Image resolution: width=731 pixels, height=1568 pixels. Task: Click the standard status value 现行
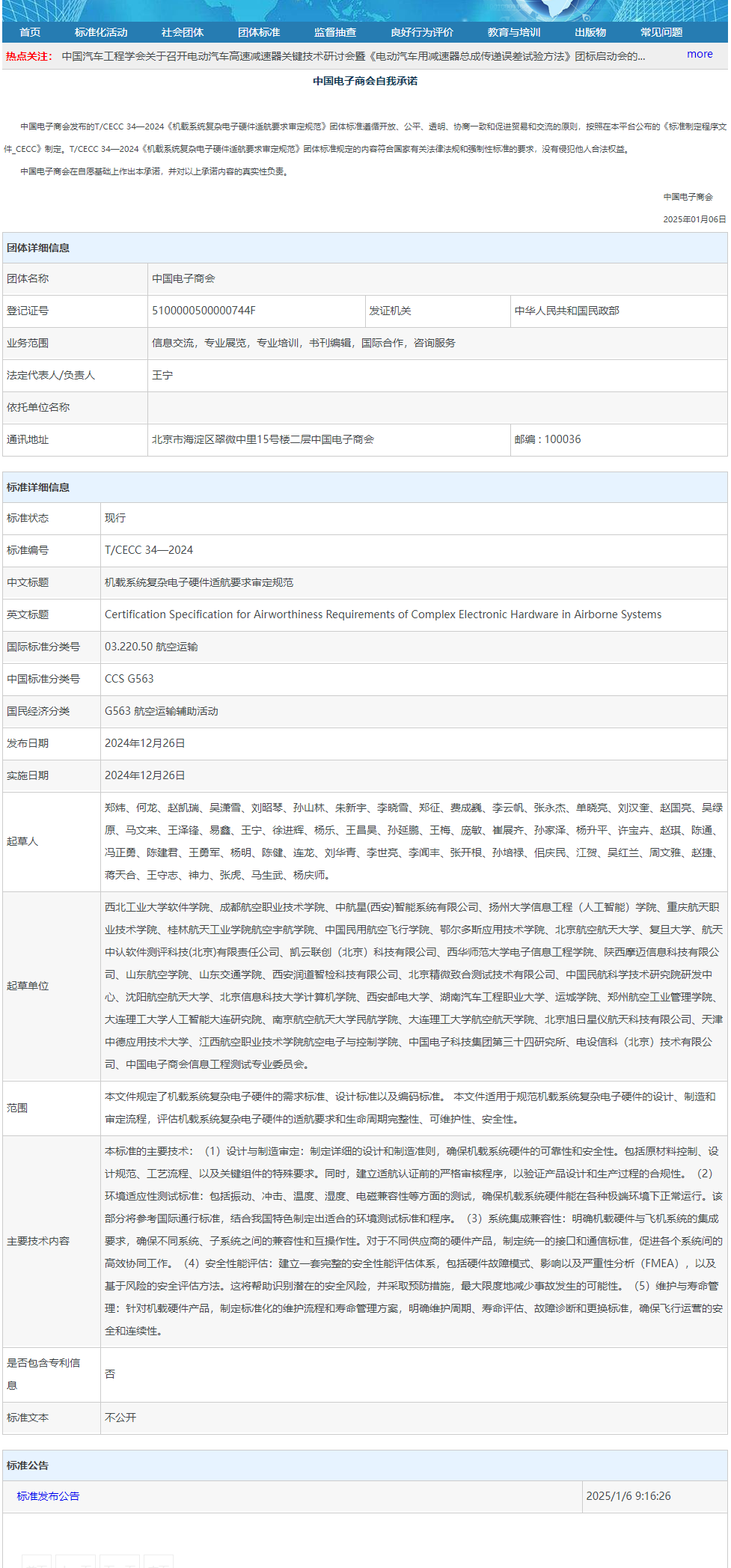point(115,518)
